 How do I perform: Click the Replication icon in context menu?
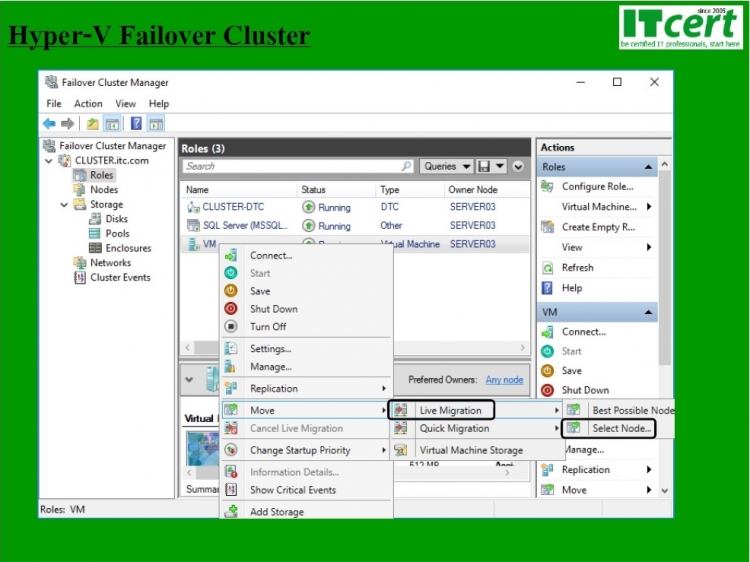tap(231, 388)
